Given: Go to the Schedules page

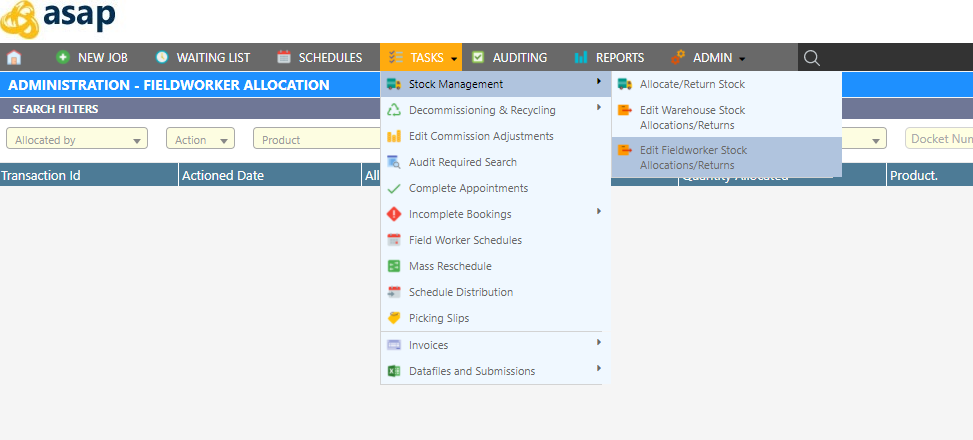Looking at the screenshot, I should [x=320, y=58].
